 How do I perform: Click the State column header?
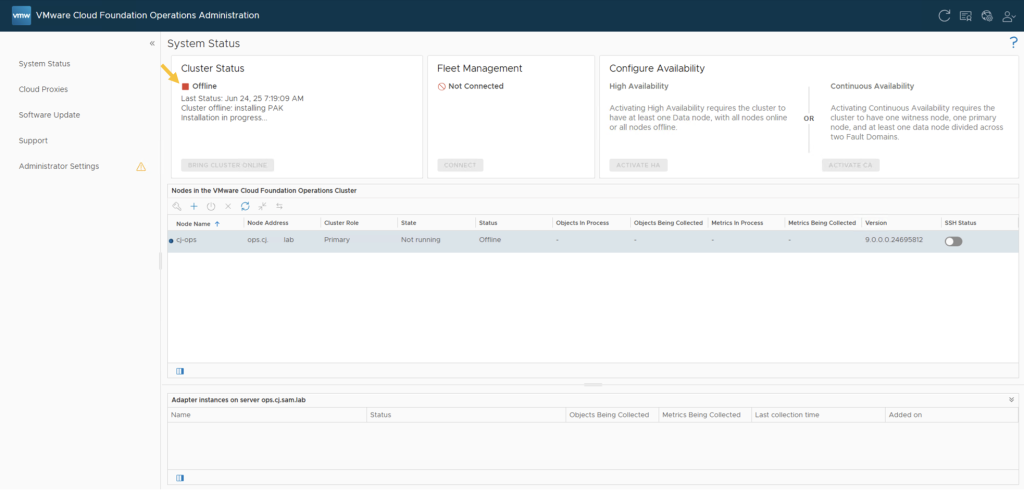tap(409, 223)
